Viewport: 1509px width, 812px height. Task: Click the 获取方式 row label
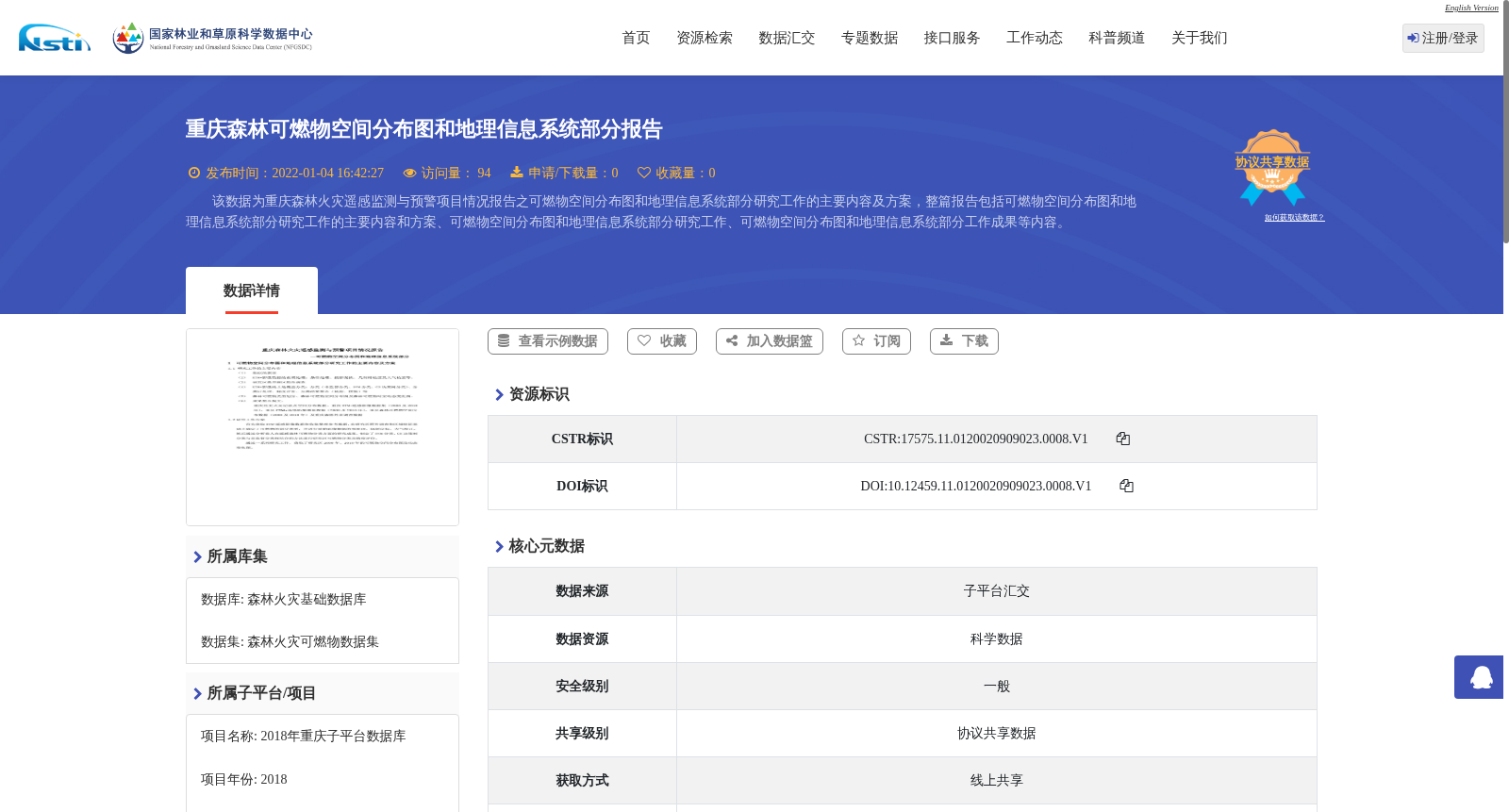(582, 780)
